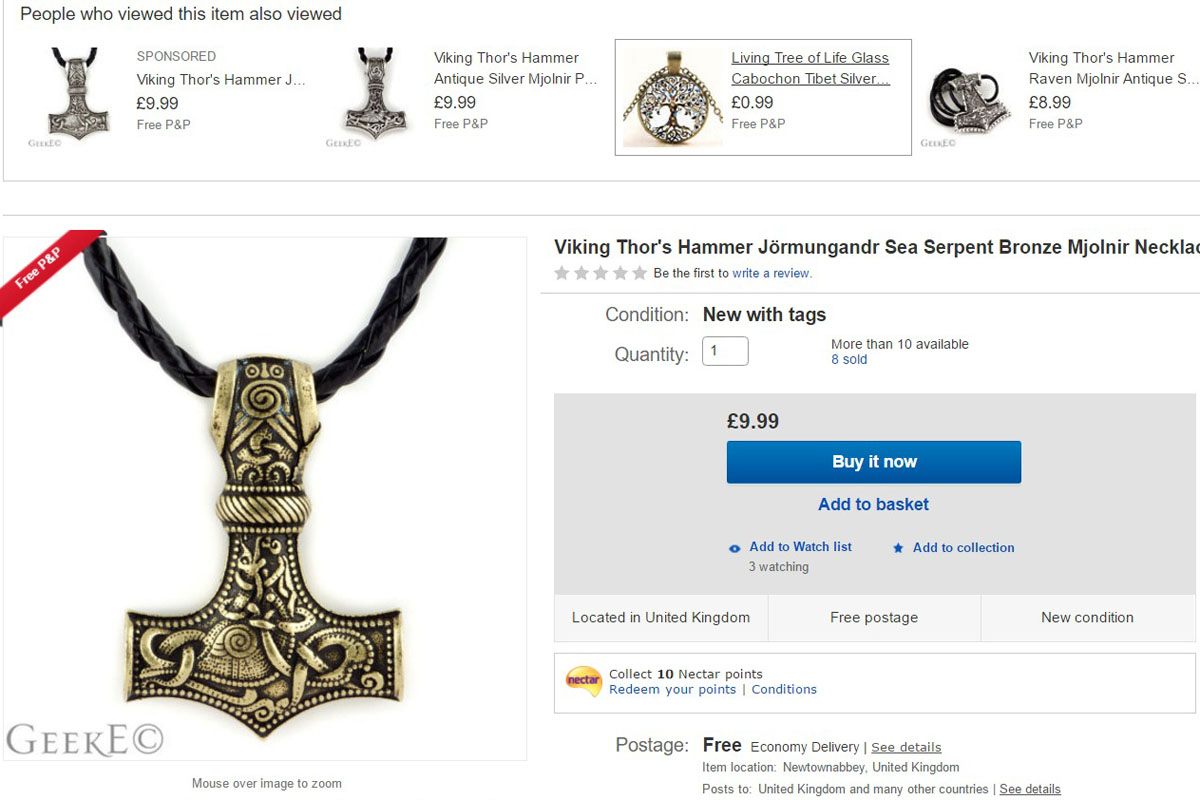Open the Antique Silver Mjolnir thumbnail
Viewport: 1200px width, 800px height.
point(373,95)
